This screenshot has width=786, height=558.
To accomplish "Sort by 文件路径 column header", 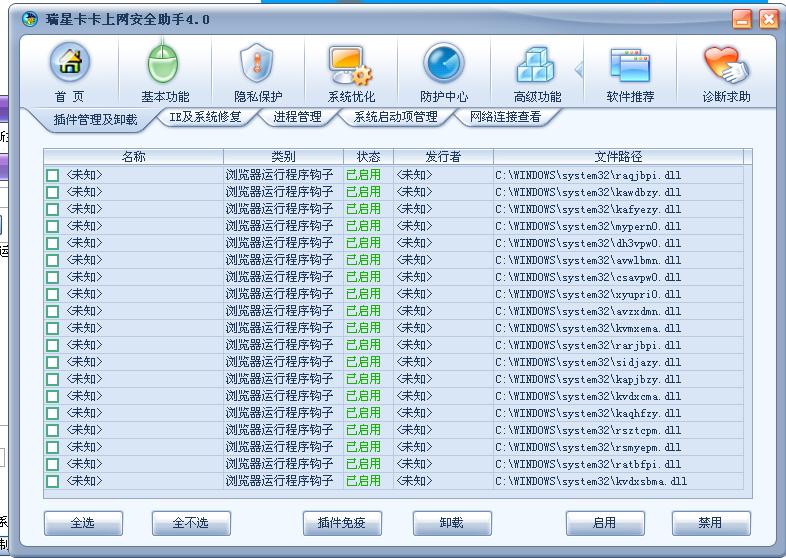I will pyautogui.click(x=618, y=157).
